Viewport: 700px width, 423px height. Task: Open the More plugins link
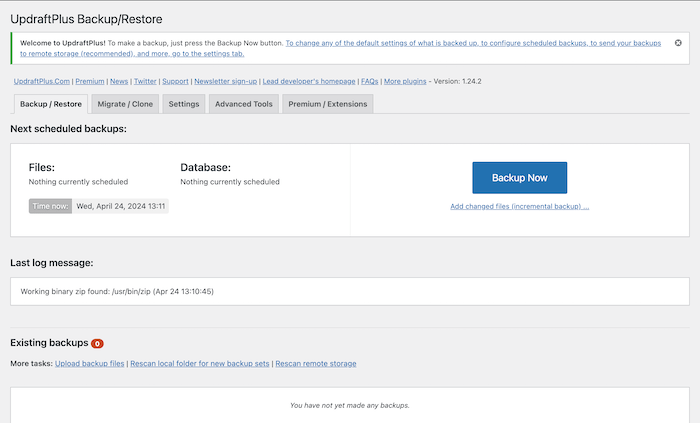coord(405,81)
